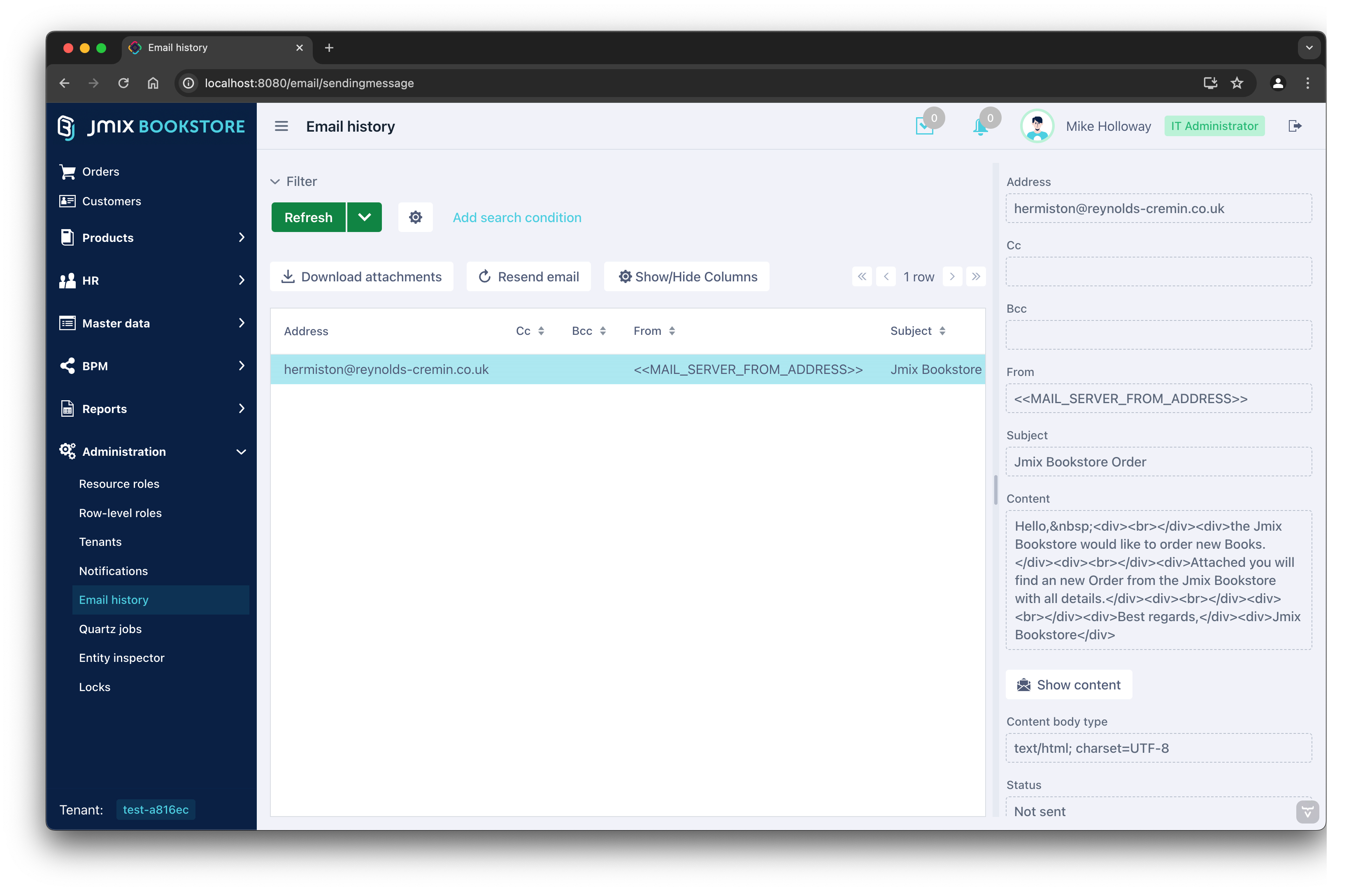
Task: Open the tasks inbox icon in header
Action: (x=924, y=126)
